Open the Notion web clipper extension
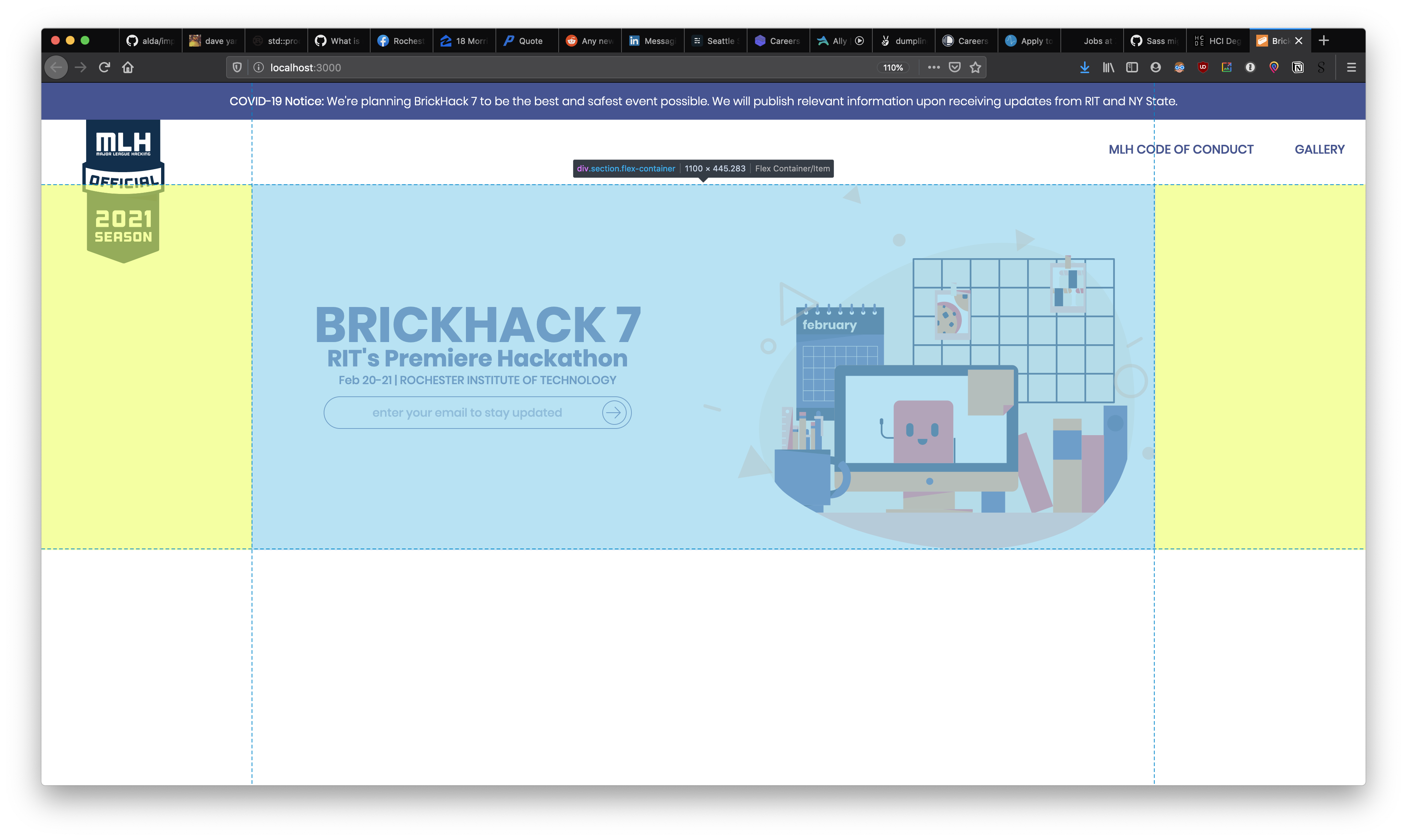Viewport: 1407px width, 840px height. click(x=1298, y=67)
